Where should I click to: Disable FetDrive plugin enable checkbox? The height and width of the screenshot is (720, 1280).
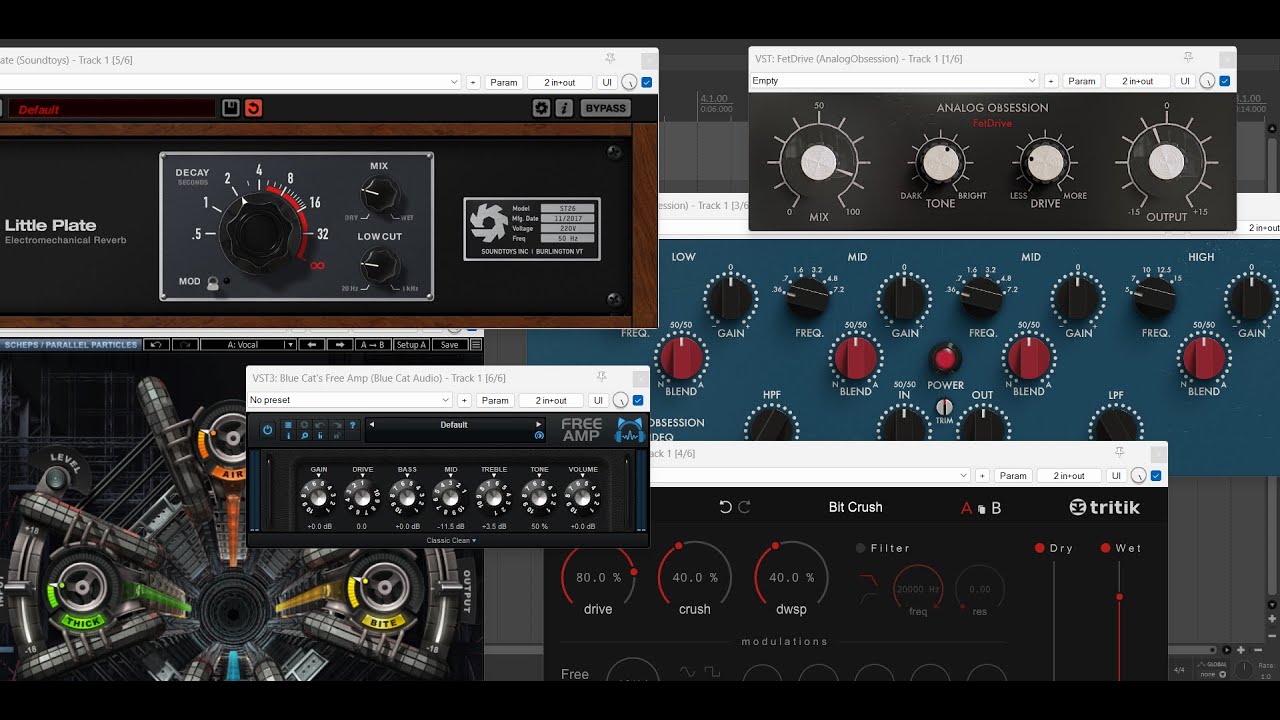[1225, 81]
